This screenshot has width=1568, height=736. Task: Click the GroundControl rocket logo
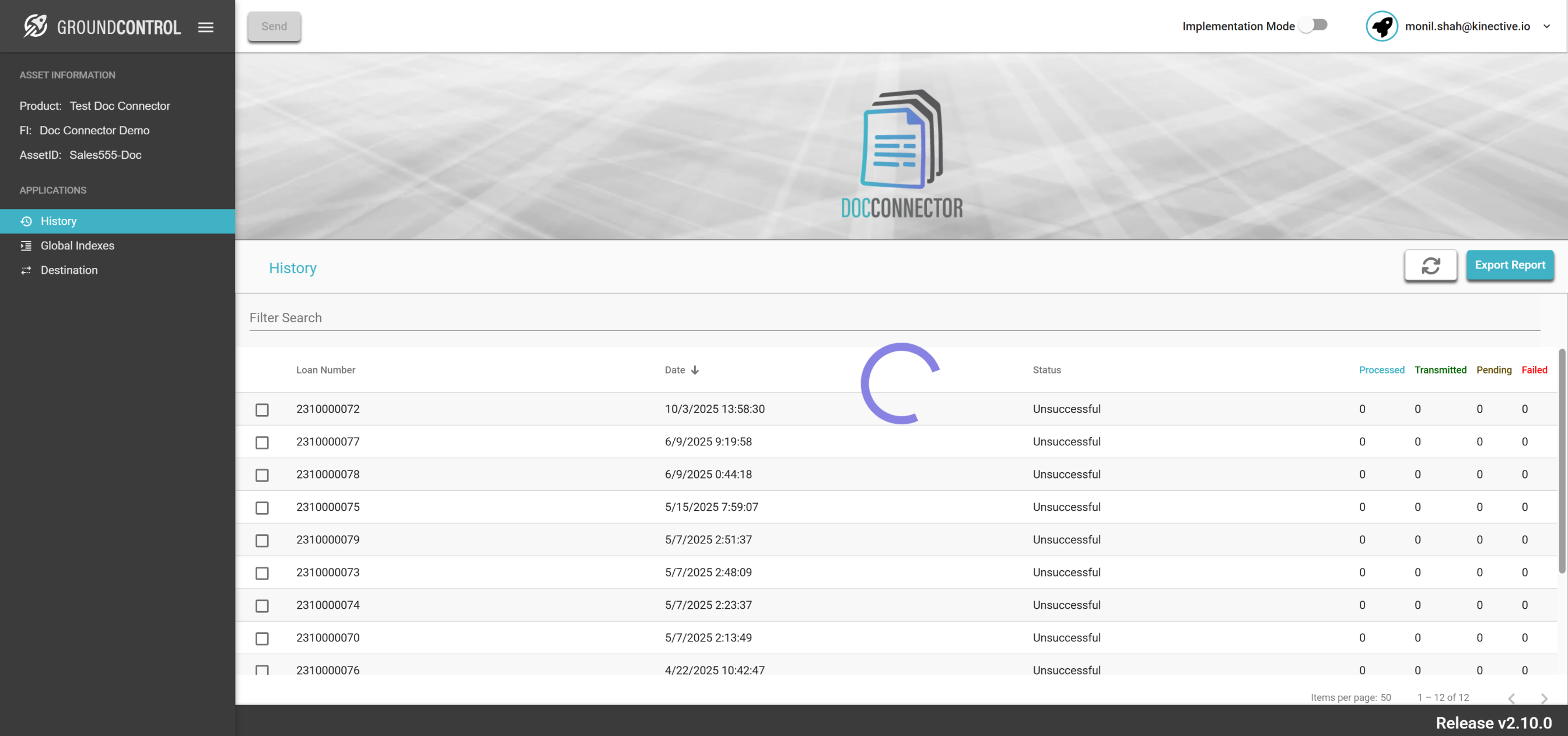[36, 26]
